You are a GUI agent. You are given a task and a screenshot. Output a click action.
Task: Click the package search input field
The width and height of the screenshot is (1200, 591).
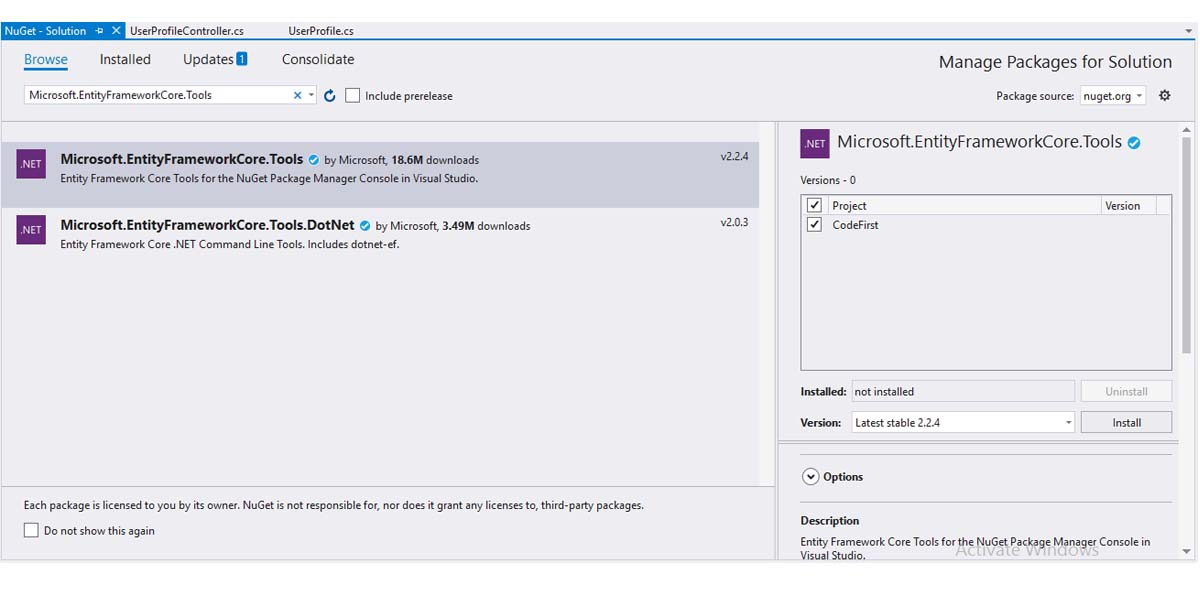tap(155, 96)
